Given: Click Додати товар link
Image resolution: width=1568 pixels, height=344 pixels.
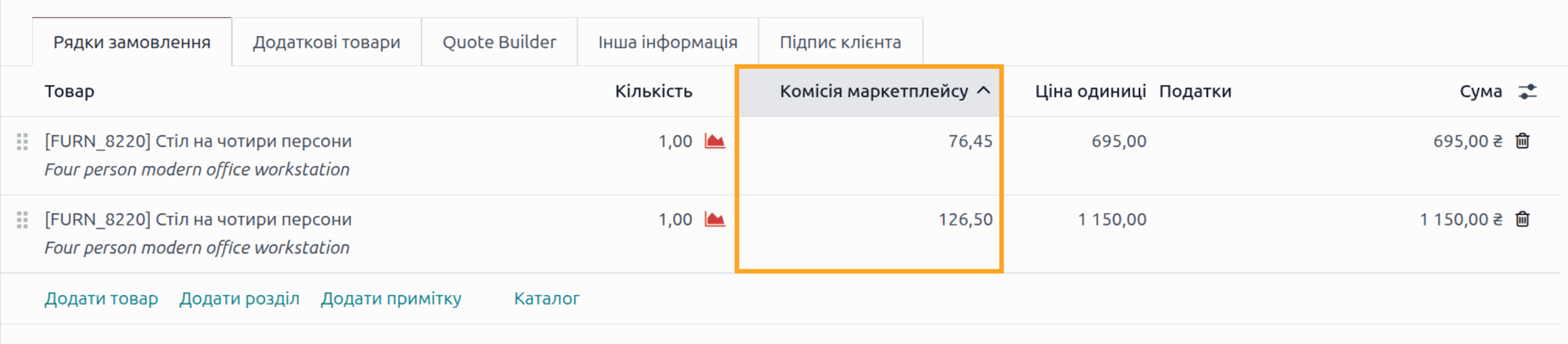Looking at the screenshot, I should (x=101, y=299).
